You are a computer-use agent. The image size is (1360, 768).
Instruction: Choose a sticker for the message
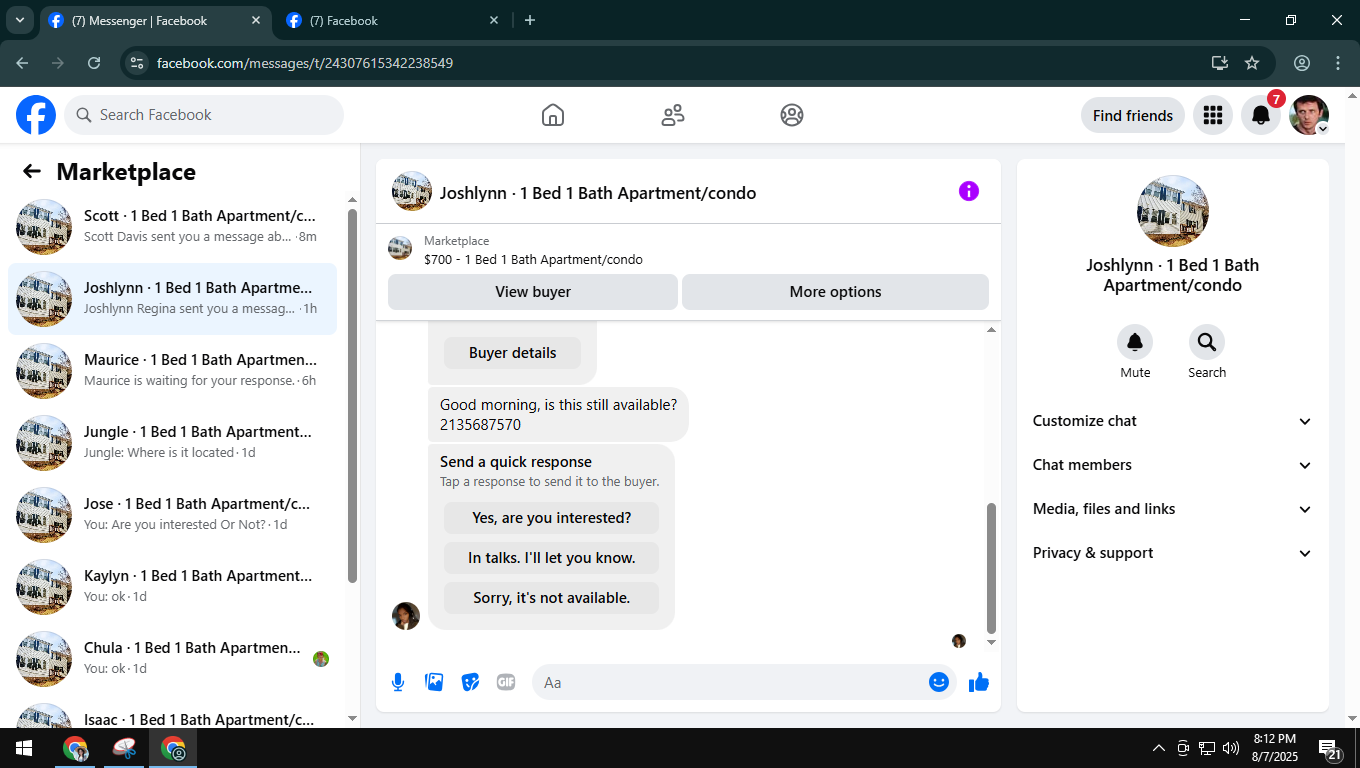pos(470,682)
